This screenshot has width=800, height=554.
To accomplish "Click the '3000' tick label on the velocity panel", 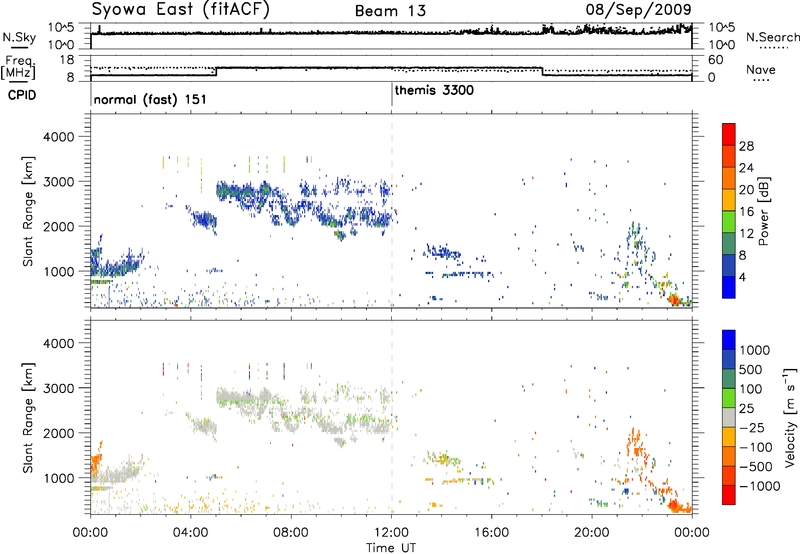I will pyautogui.click(x=59, y=388).
